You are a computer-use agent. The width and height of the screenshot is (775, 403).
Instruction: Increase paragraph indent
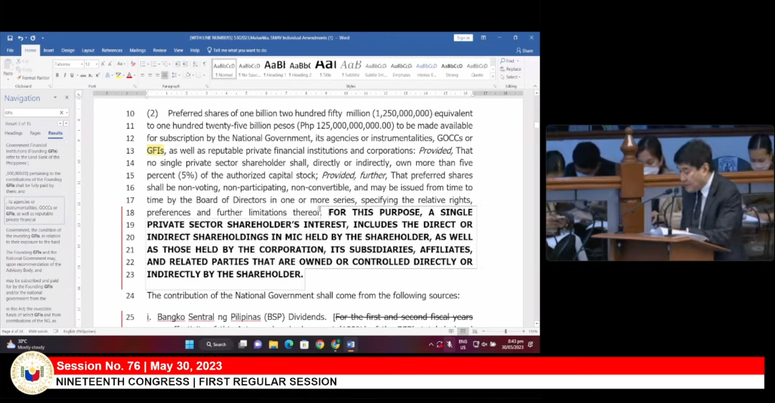[184, 64]
